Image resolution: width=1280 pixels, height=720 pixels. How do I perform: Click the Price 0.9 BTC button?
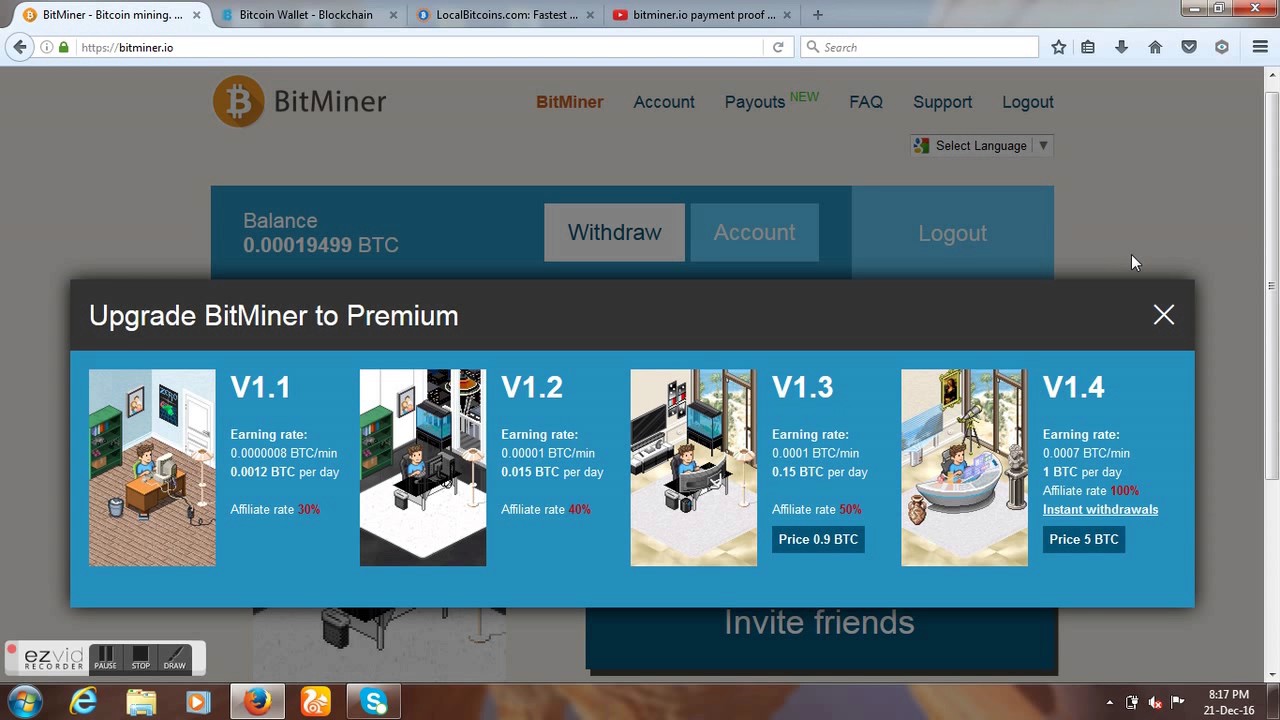pyautogui.click(x=818, y=539)
